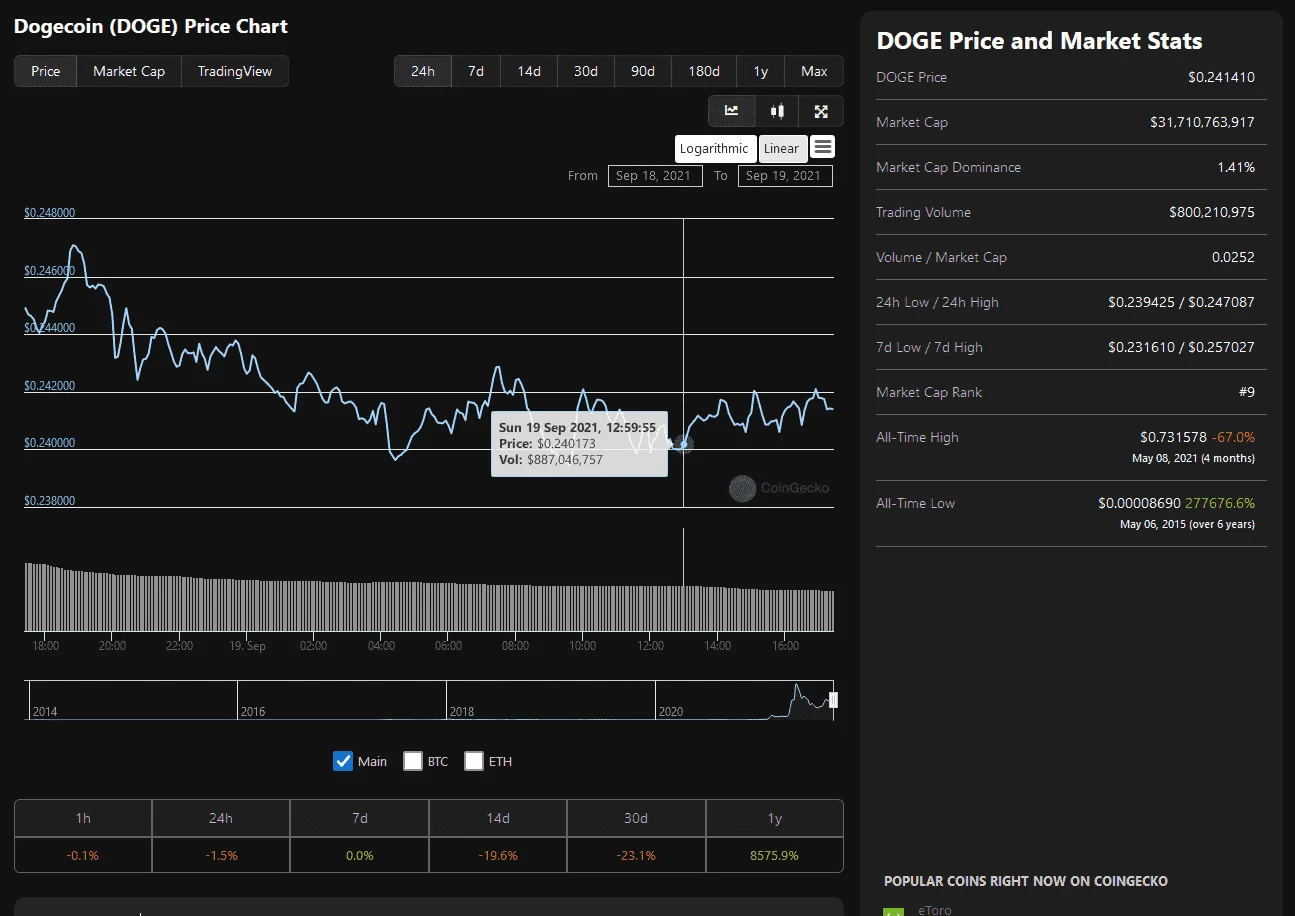
Task: Click the 24h change value -1.5%
Action: pos(221,856)
